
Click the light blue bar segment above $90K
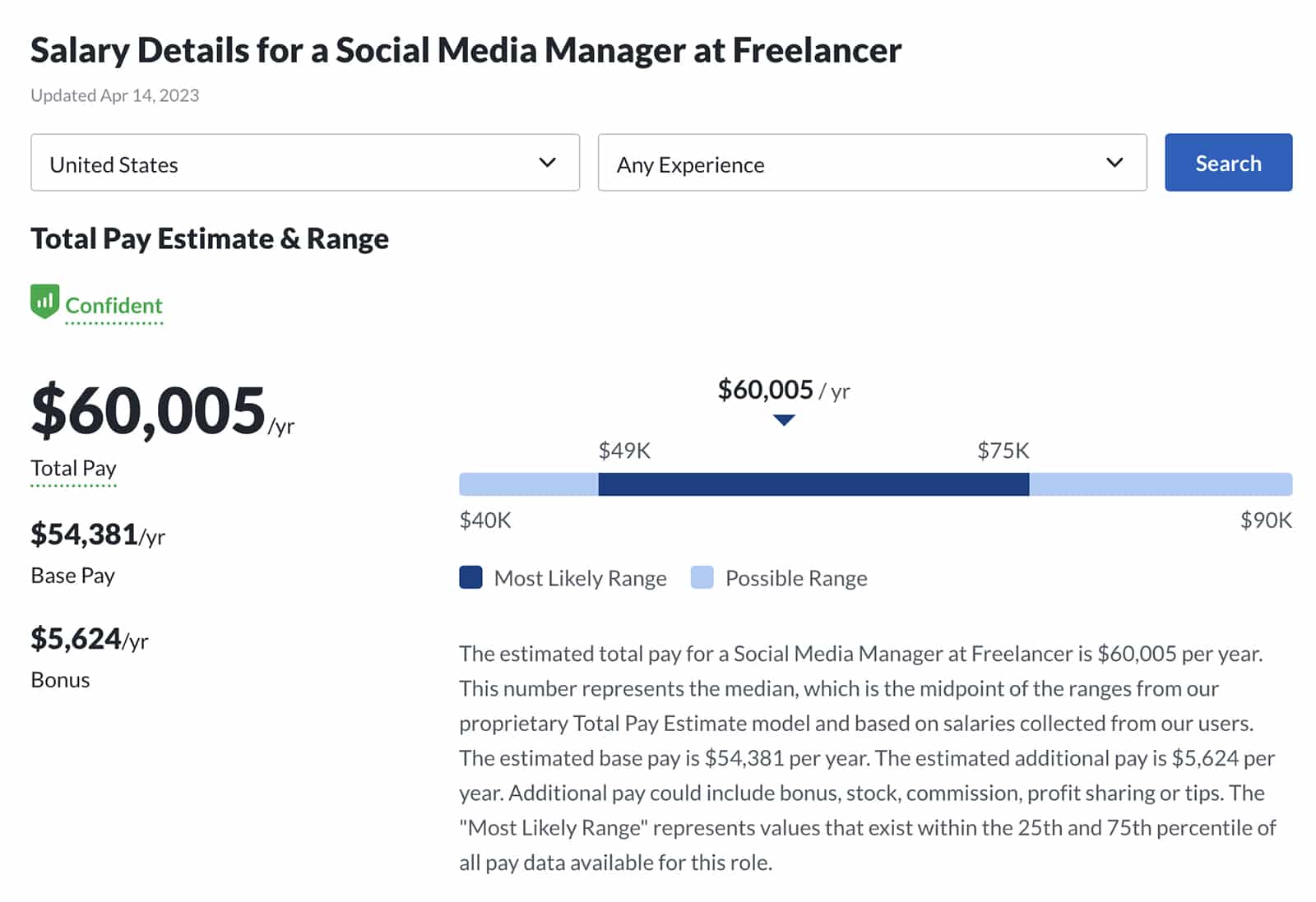point(1160,484)
